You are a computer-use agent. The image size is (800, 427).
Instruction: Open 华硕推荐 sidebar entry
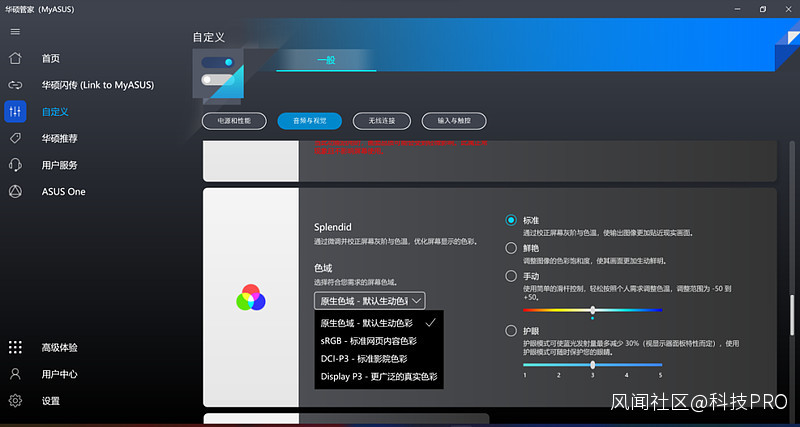60,138
